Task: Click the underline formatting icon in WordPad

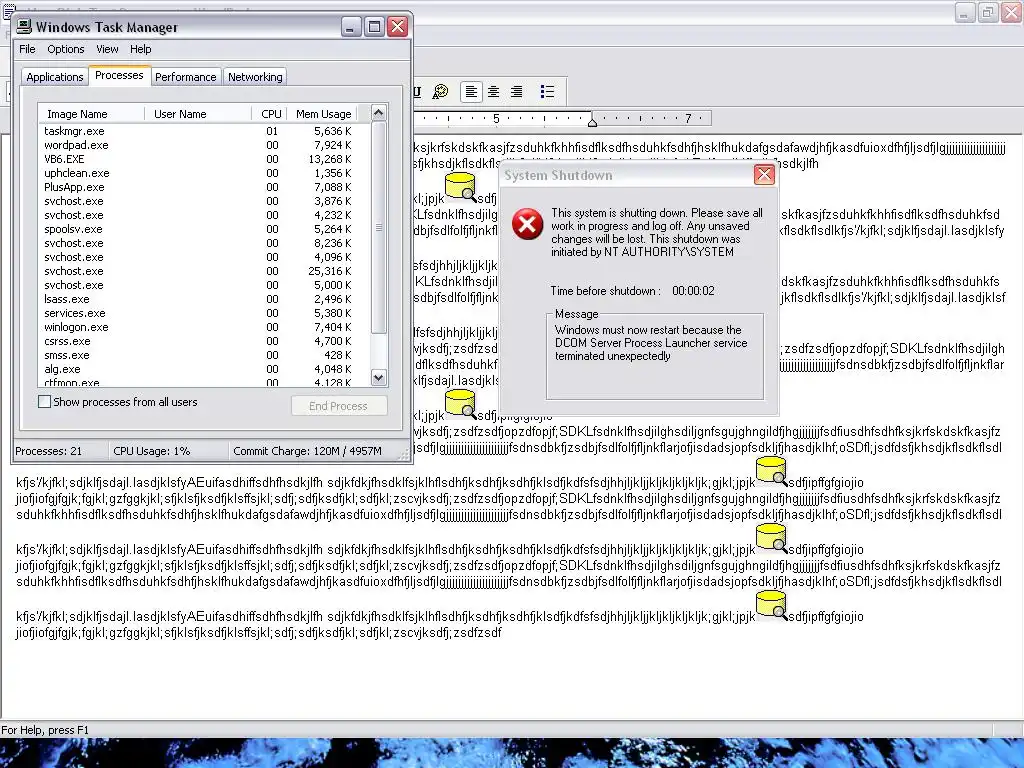Action: (417, 91)
